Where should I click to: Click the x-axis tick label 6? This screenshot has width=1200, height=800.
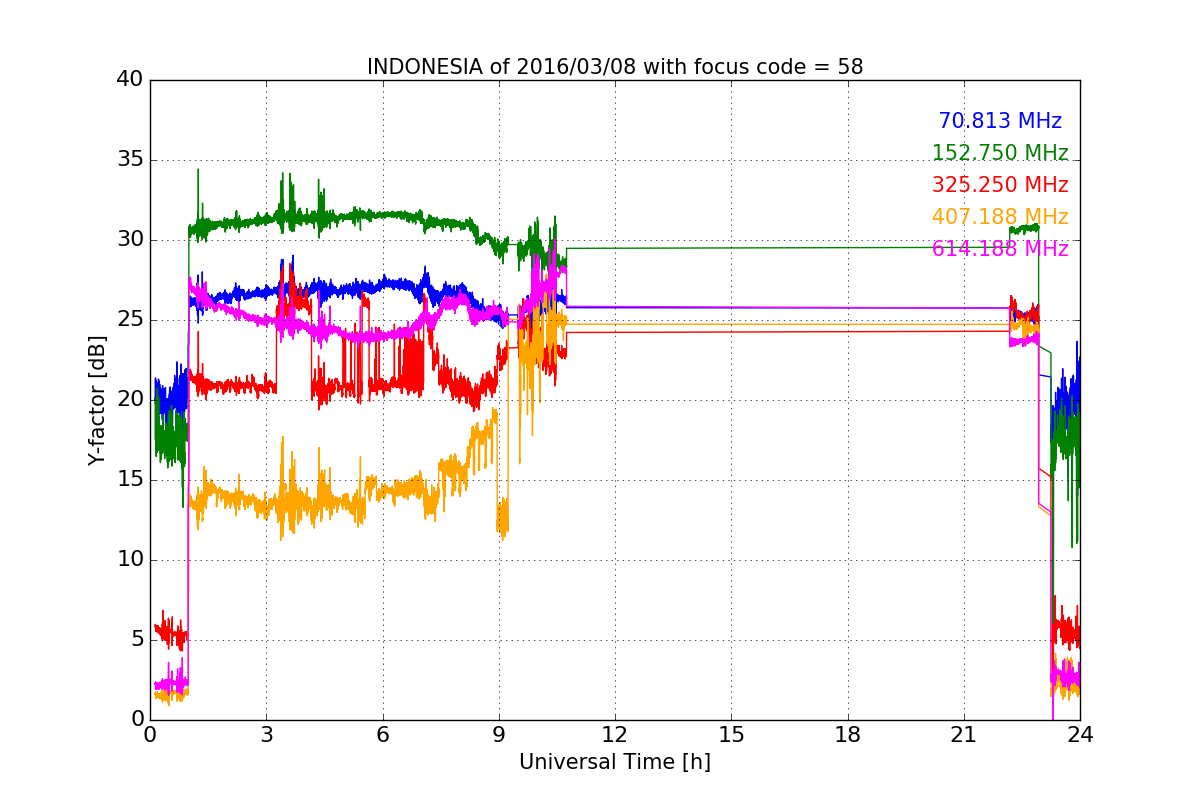coord(383,735)
